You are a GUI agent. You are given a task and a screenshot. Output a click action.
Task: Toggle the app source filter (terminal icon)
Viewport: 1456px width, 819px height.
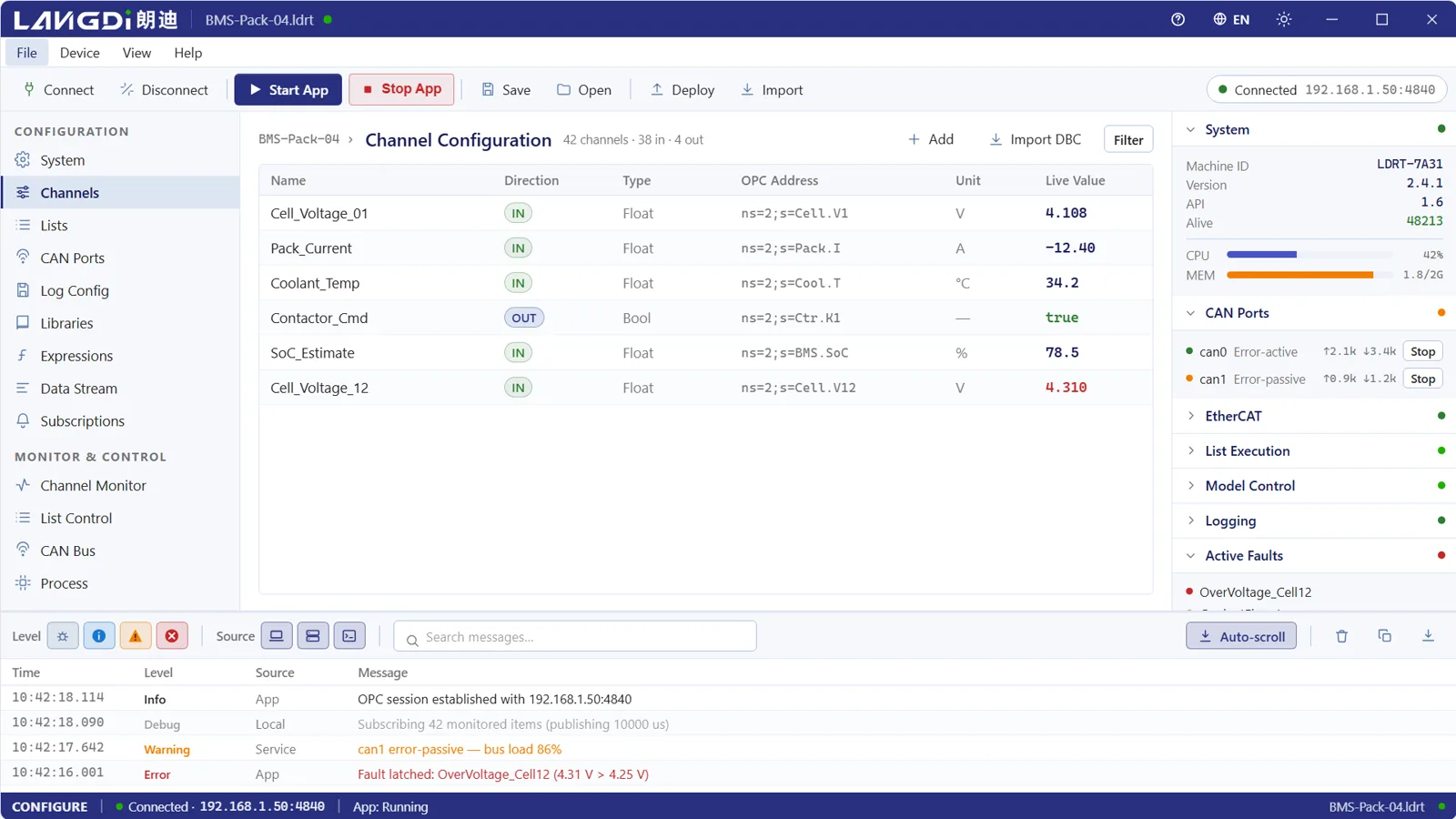(x=349, y=636)
